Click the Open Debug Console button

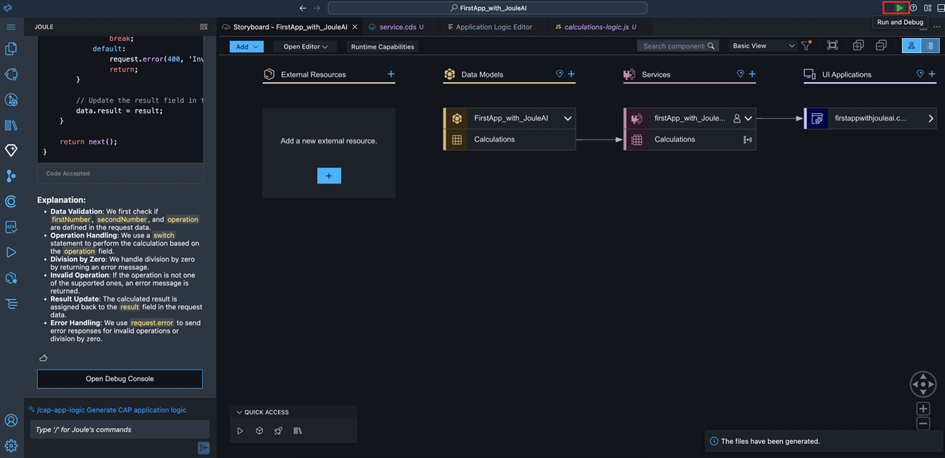[x=119, y=379]
